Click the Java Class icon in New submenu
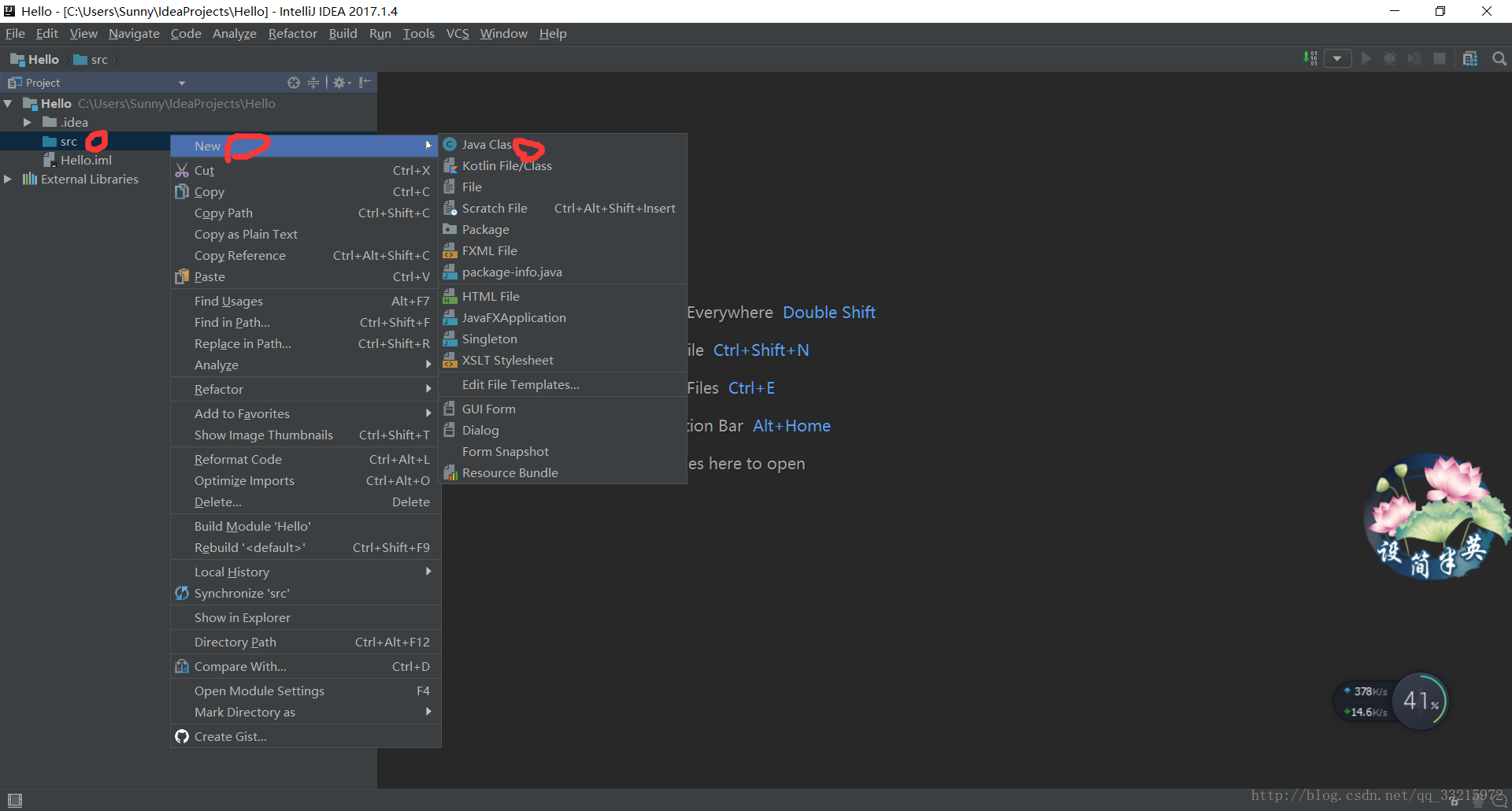The width and height of the screenshot is (1512, 811). click(450, 145)
